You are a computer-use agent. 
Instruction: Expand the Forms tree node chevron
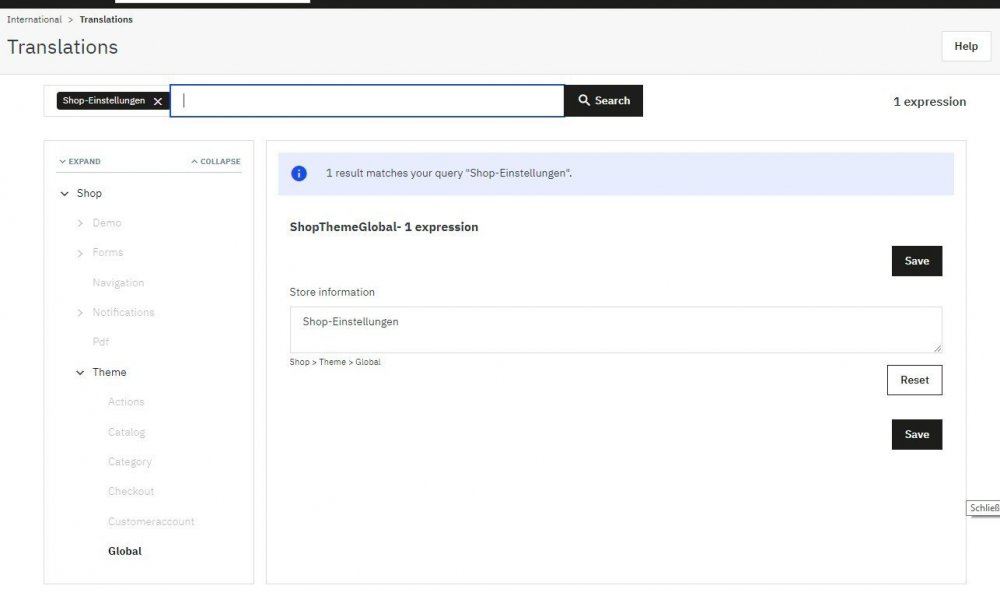coord(80,253)
